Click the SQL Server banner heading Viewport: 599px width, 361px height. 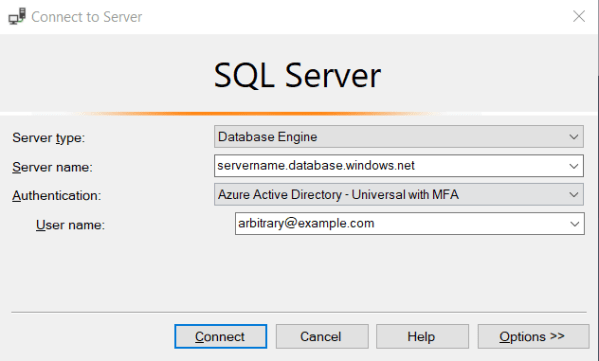297,76
